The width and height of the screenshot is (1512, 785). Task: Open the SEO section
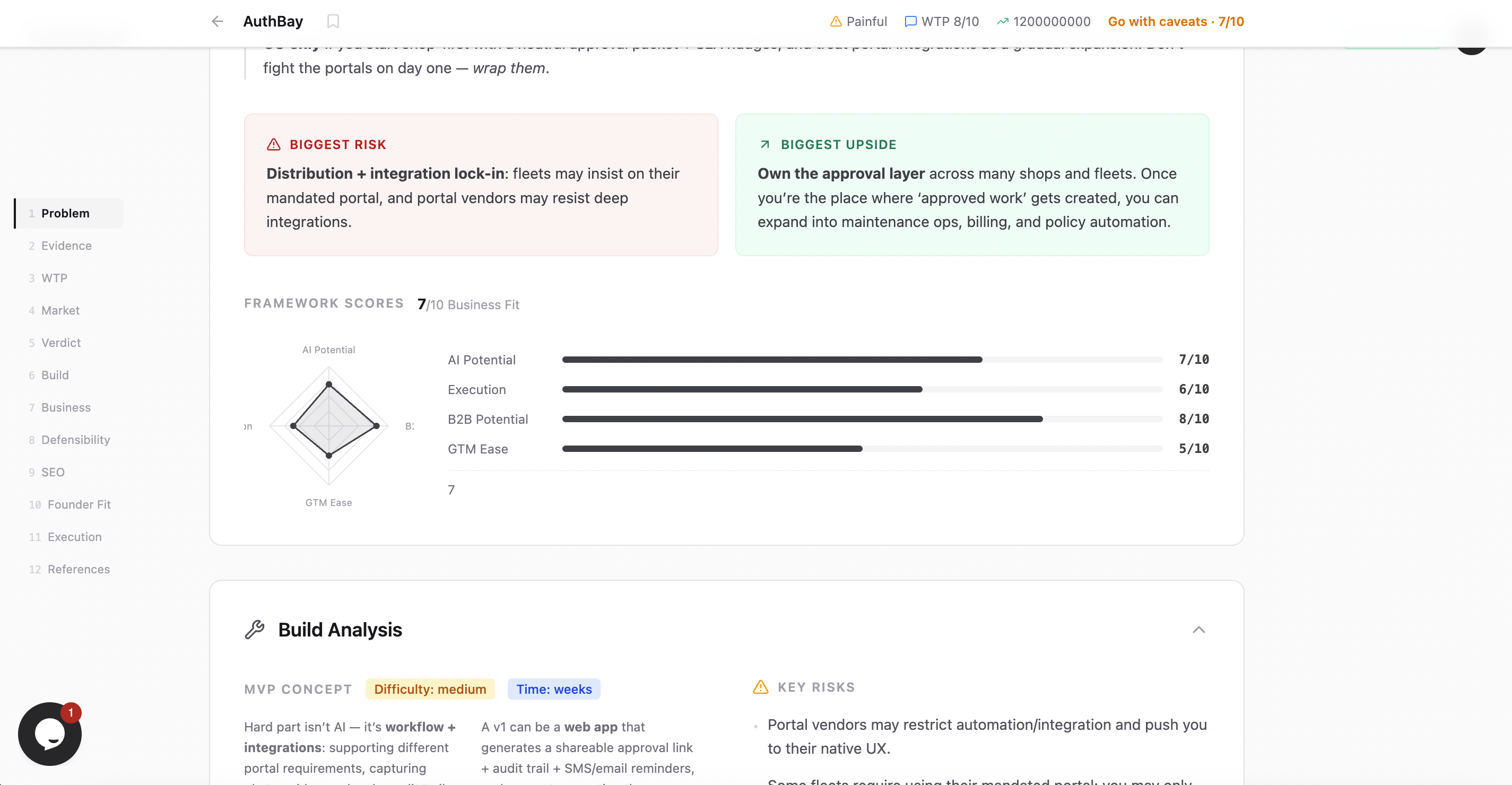69,471
